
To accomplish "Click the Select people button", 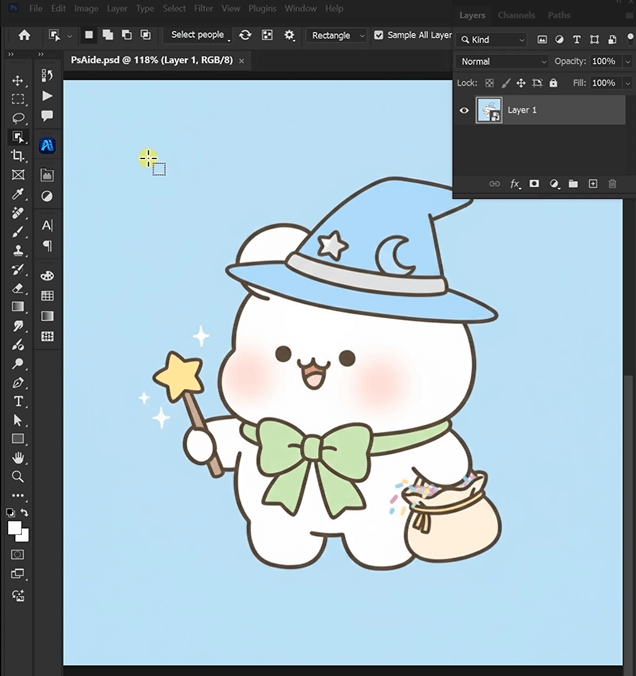I will [198, 35].
